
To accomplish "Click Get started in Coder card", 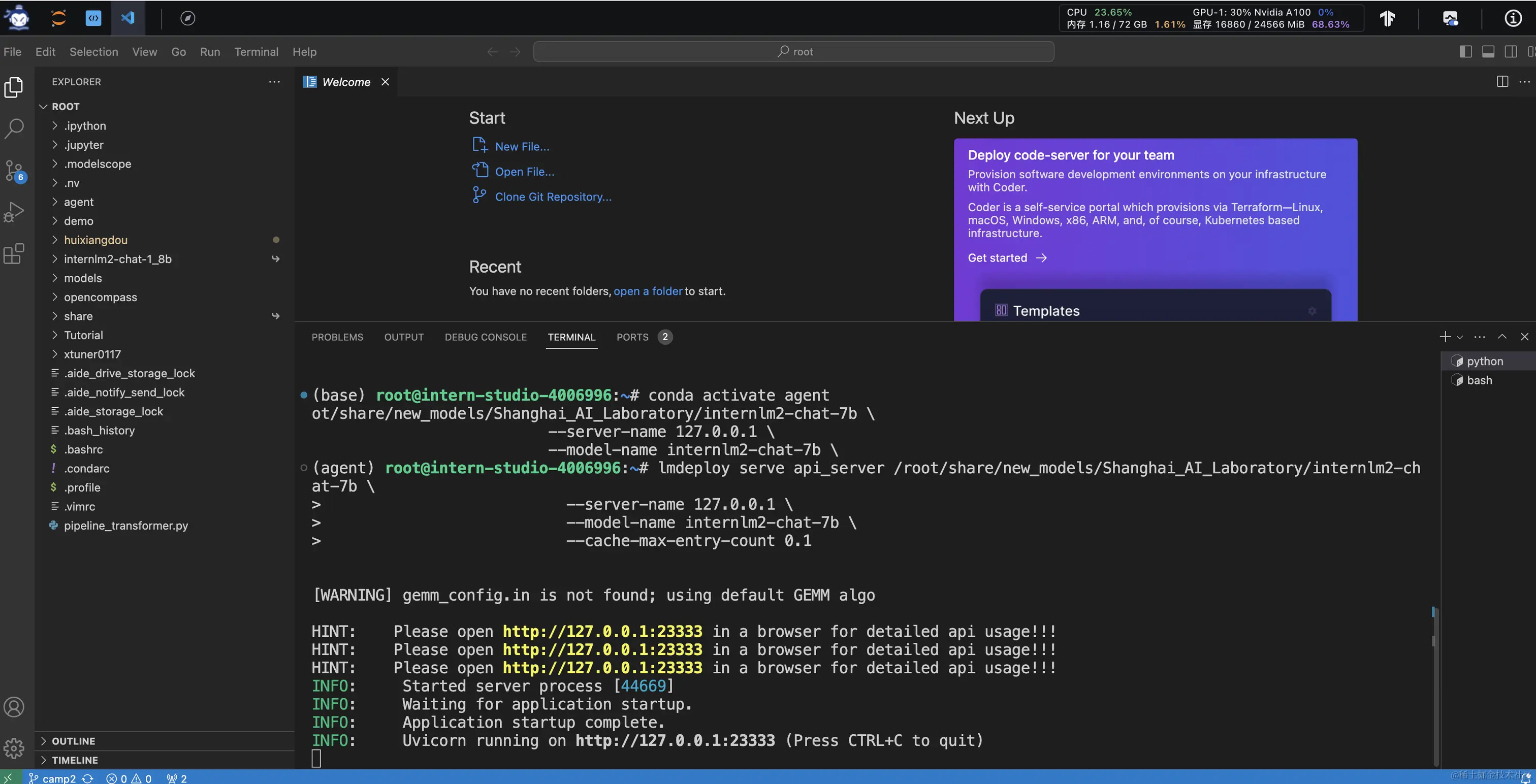I will [1007, 257].
